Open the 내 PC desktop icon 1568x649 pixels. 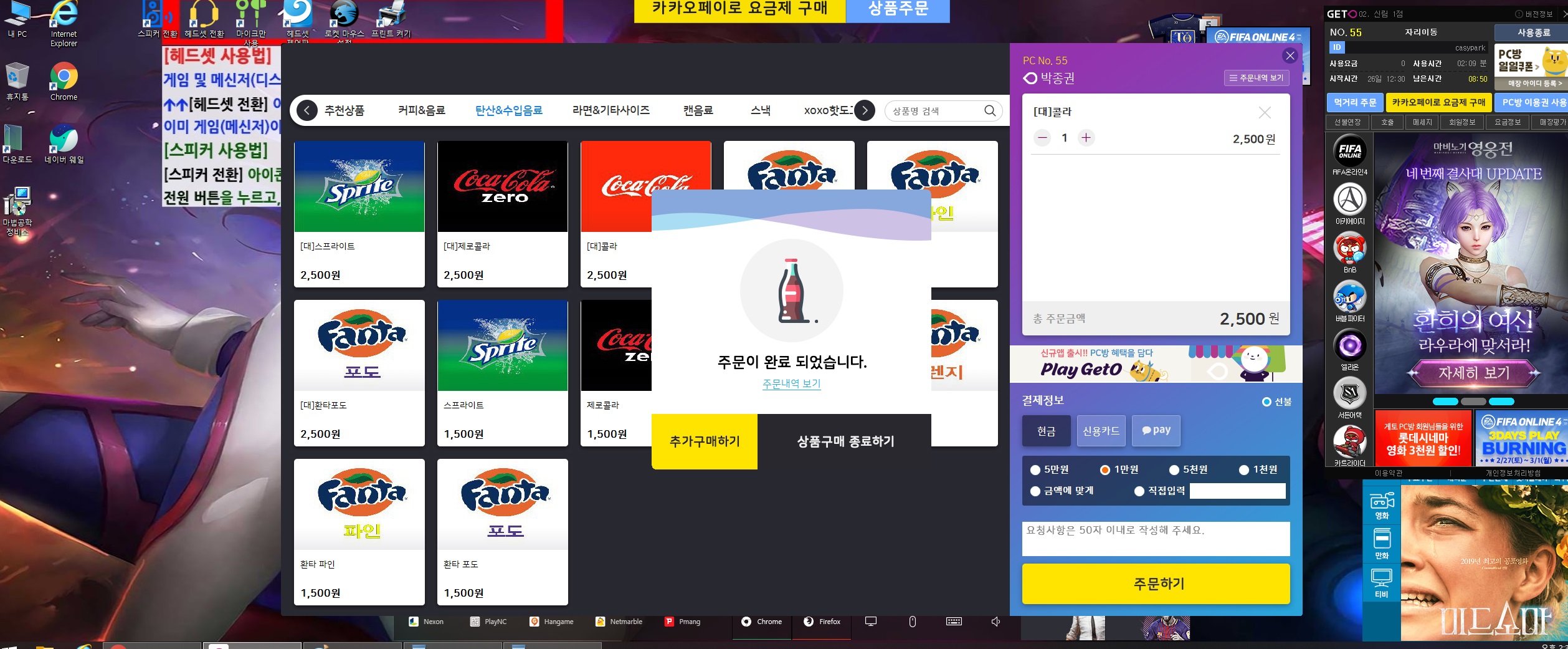pos(17,19)
